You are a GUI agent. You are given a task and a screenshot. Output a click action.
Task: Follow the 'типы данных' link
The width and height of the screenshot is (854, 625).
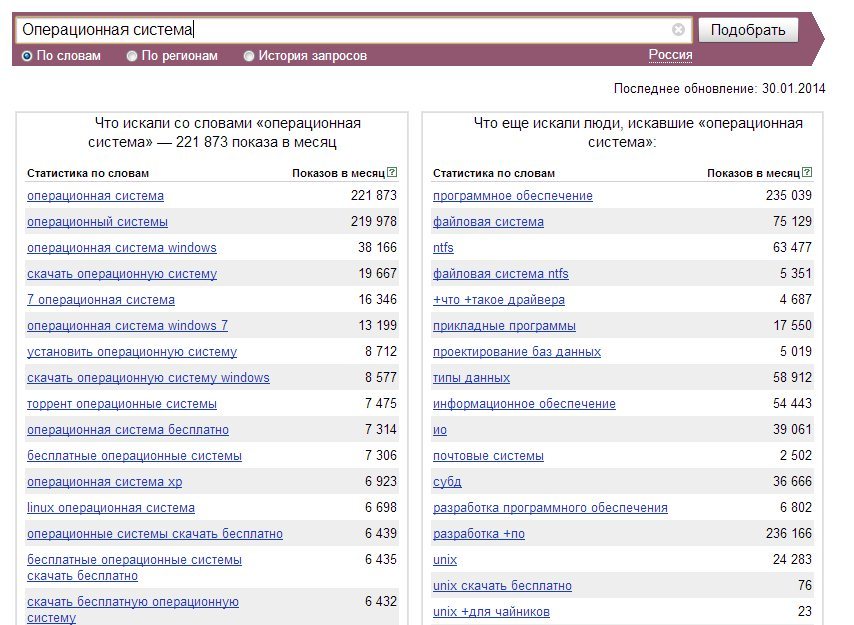coord(471,378)
